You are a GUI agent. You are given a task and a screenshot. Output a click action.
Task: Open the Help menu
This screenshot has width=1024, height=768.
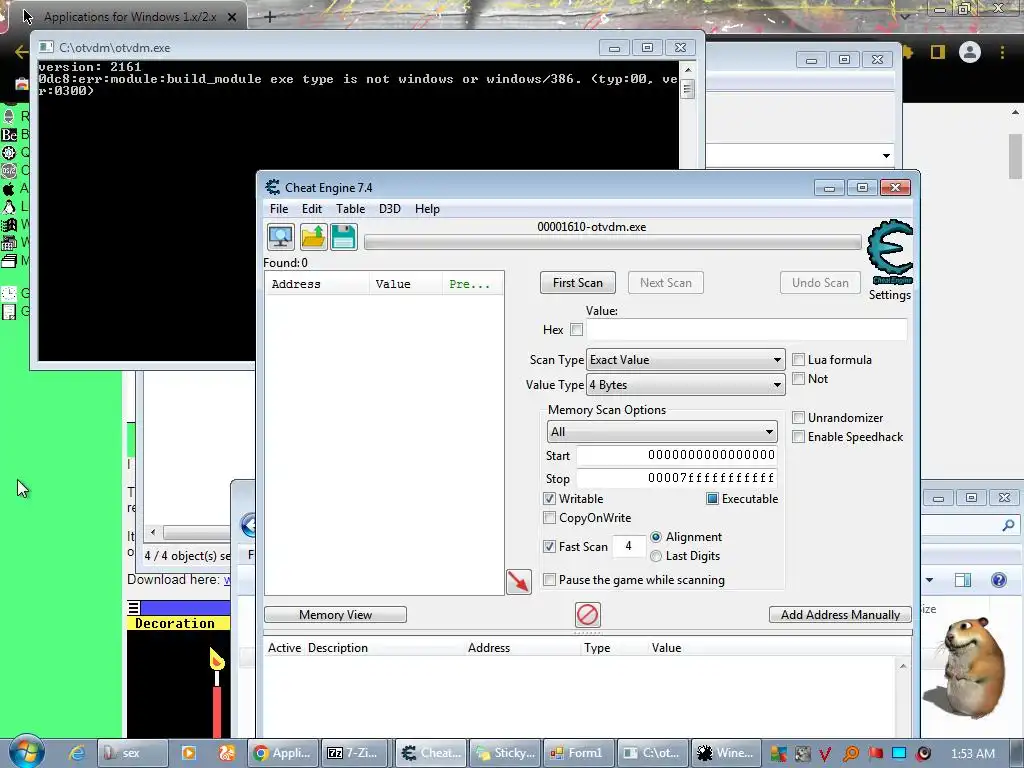427,209
